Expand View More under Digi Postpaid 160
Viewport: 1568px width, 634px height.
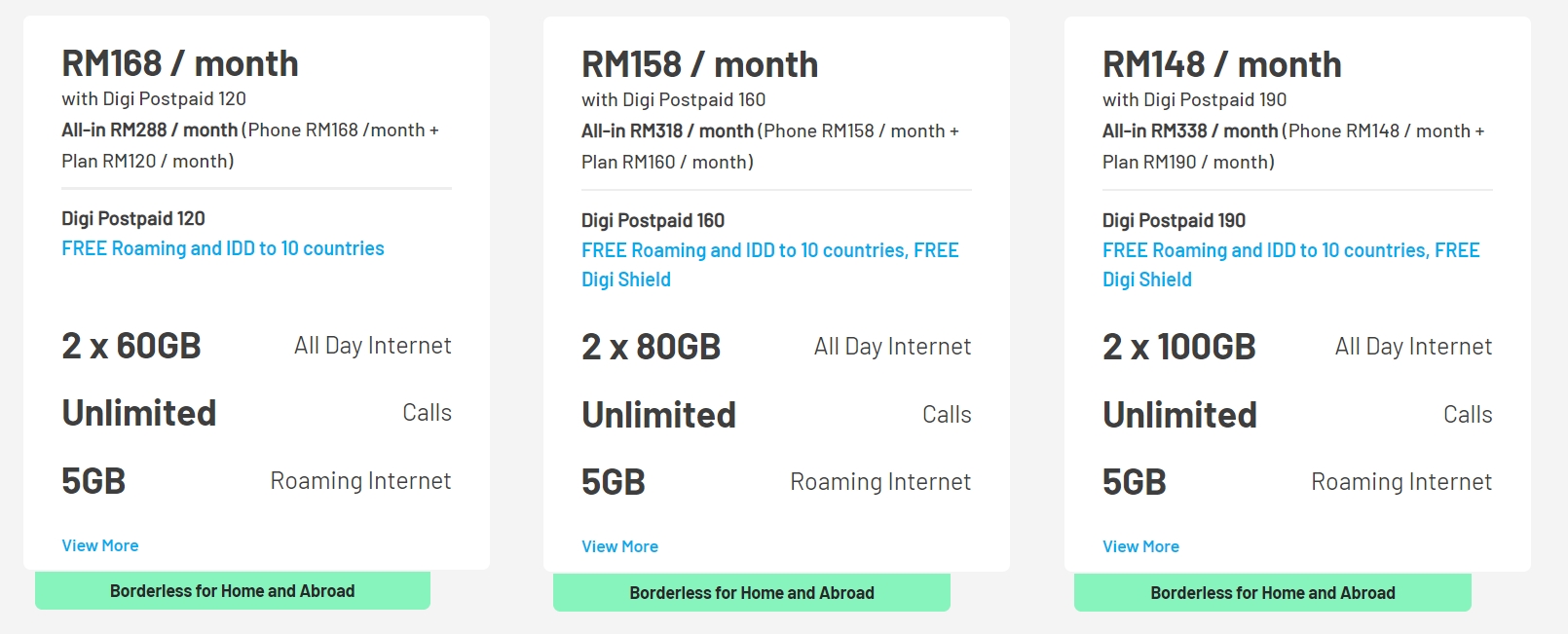point(619,546)
